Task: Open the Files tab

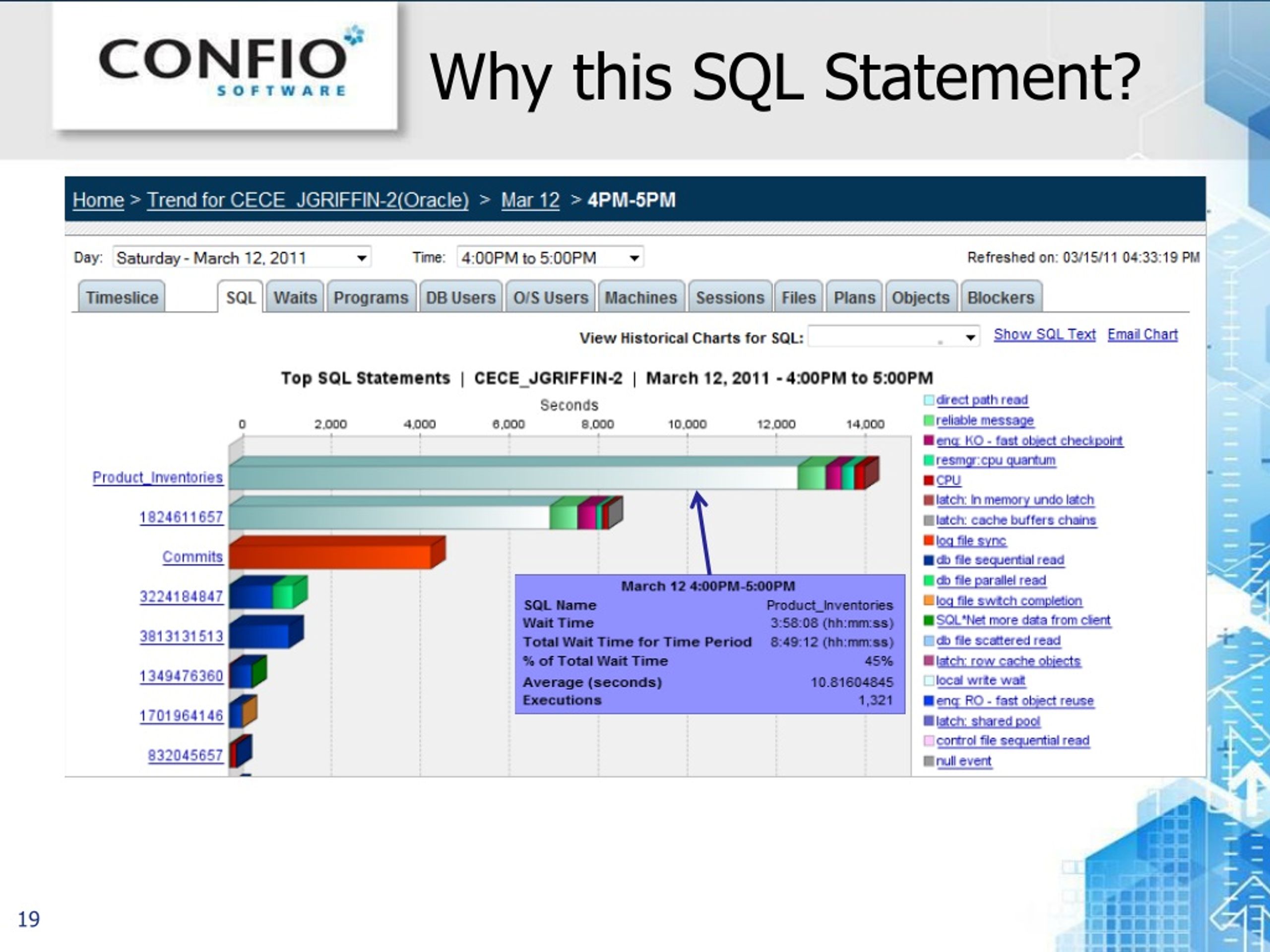Action: click(x=798, y=297)
